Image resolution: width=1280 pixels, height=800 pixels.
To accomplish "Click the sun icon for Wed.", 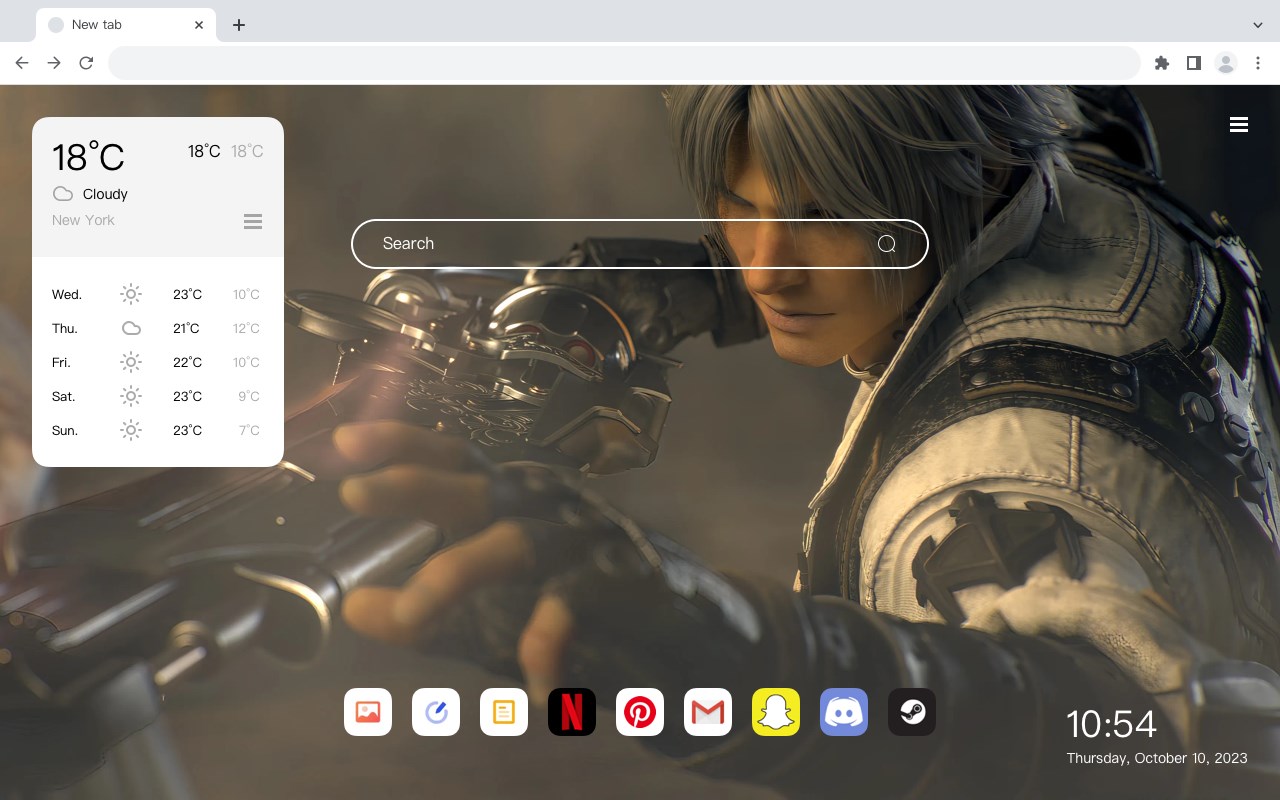I will [131, 294].
